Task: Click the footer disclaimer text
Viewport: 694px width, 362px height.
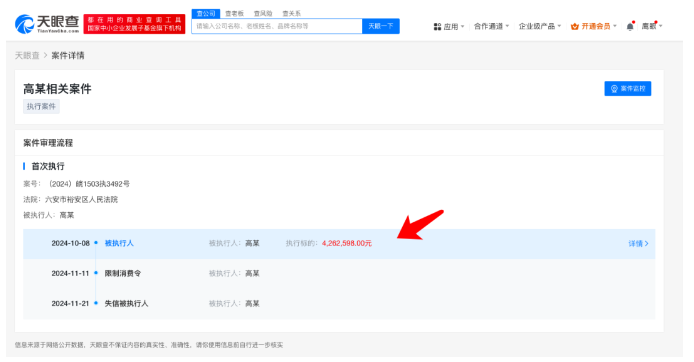Action: 149,345
